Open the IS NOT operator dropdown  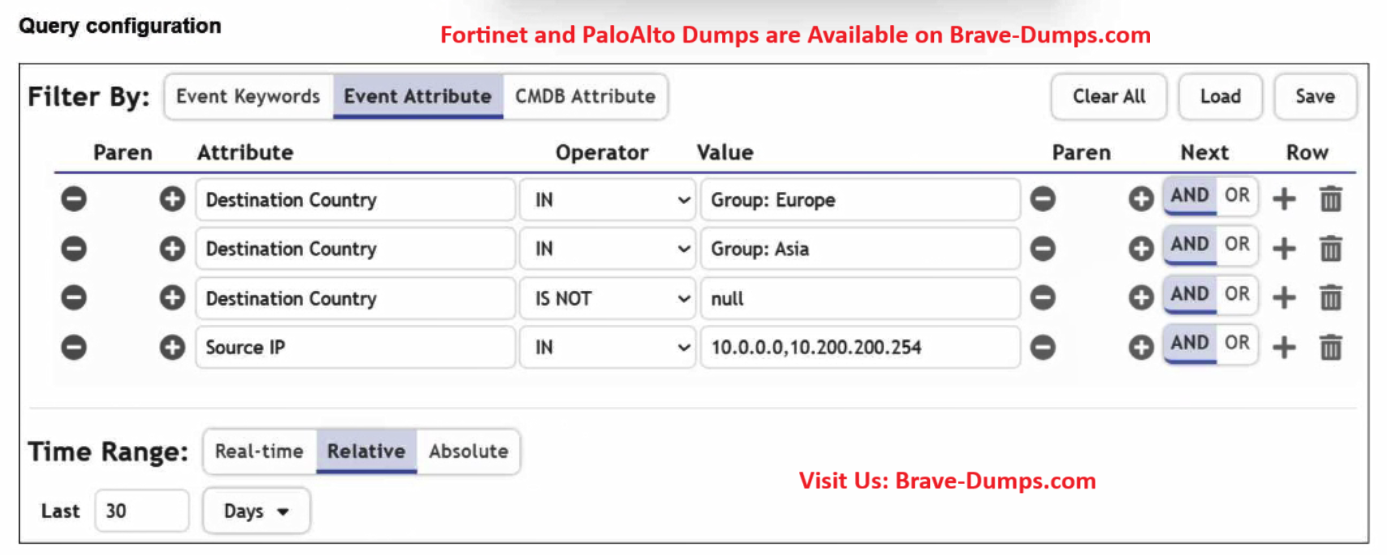click(x=606, y=298)
